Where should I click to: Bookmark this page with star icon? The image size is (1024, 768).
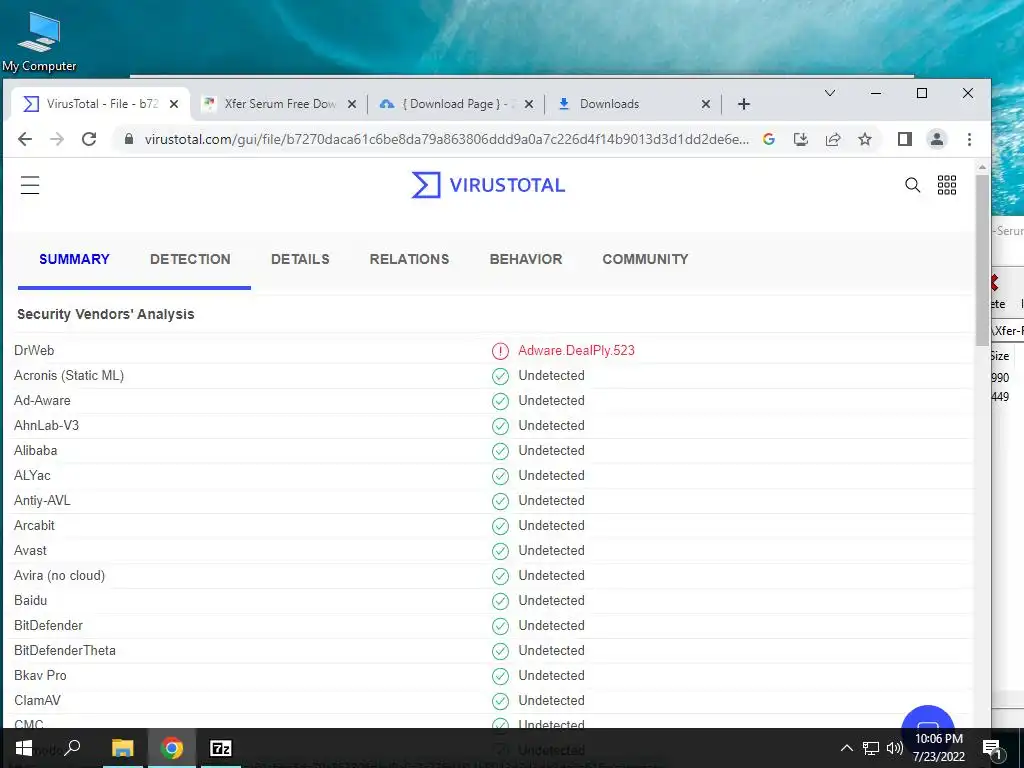865,139
